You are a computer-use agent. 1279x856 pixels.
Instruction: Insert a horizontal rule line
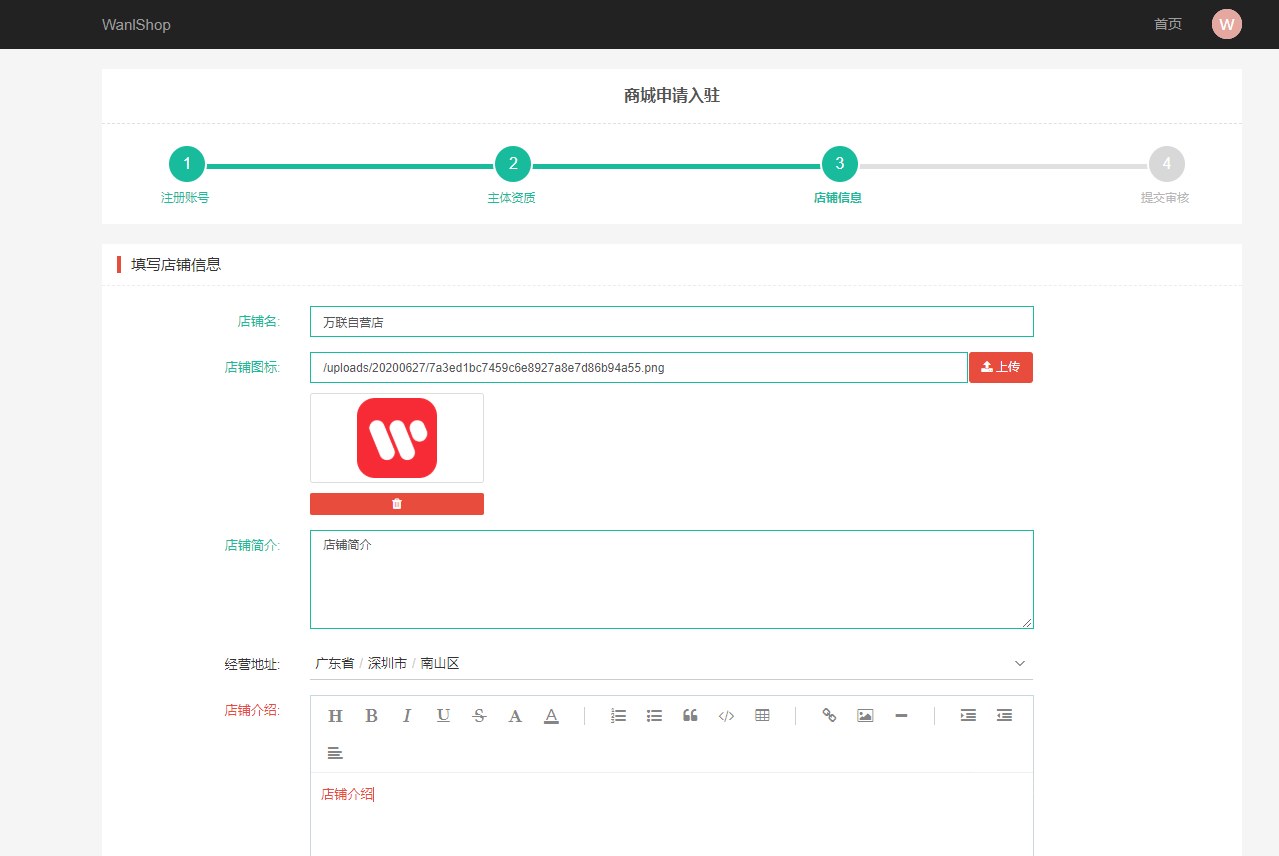[x=901, y=716]
